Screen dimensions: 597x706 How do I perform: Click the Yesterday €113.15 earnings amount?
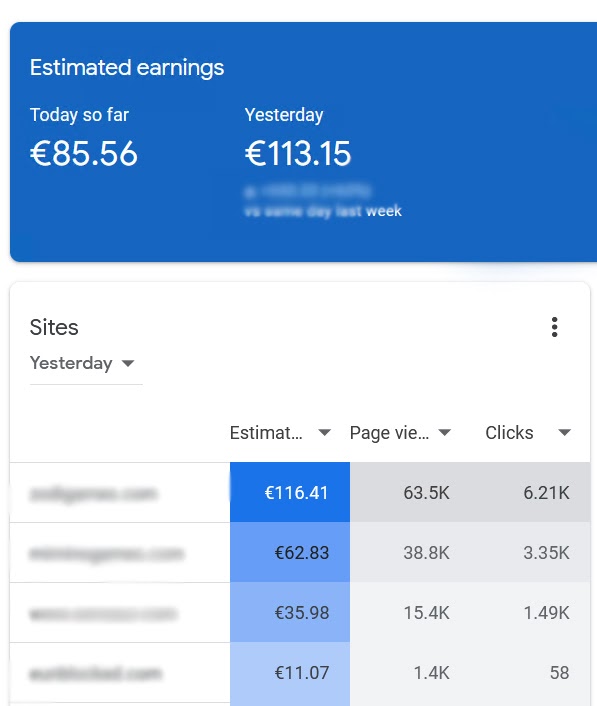click(298, 154)
